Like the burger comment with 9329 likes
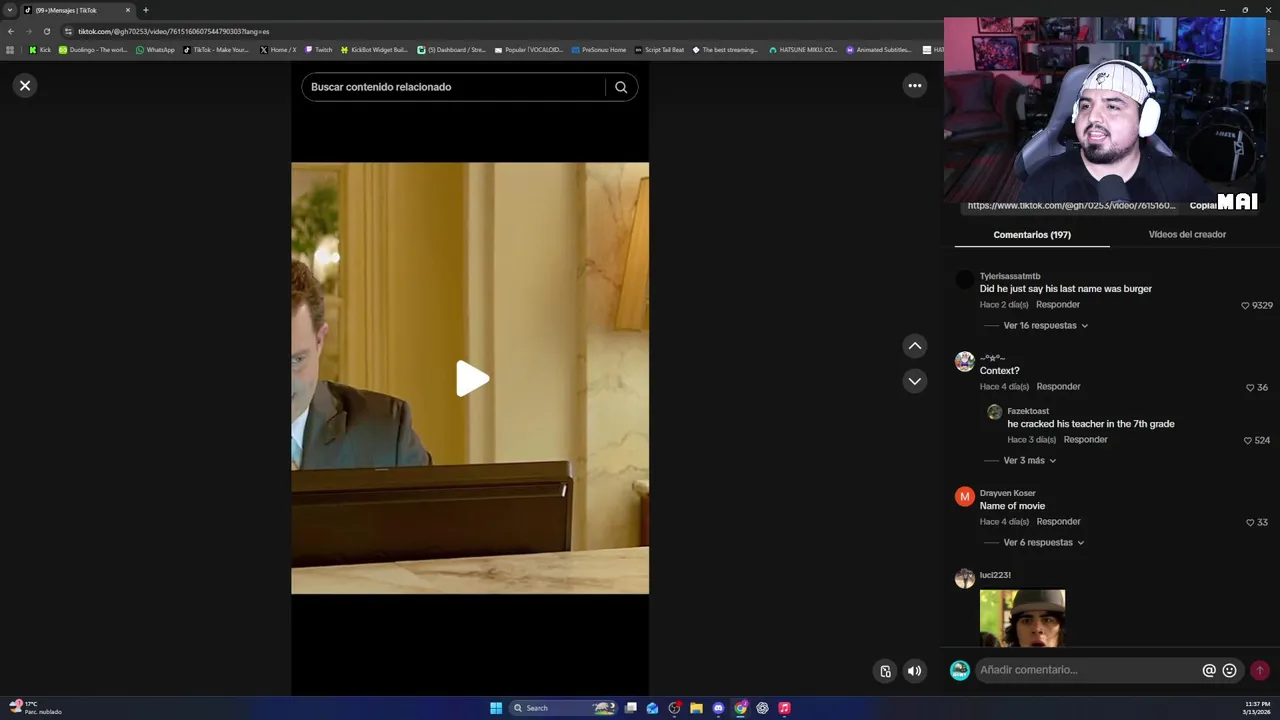Screen dimensions: 1280x720 [1246, 306]
